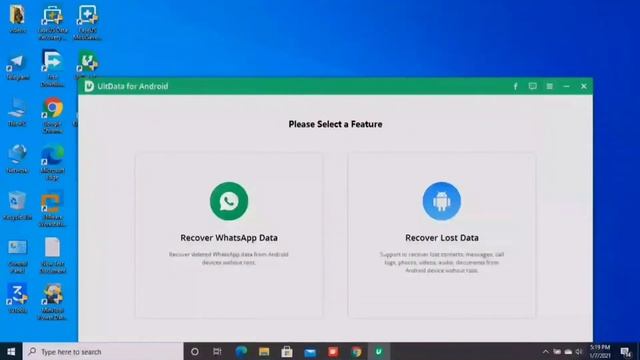Viewport: 640px width, 360px height.
Task: Open the UltData hamburger menu
Action: point(550,87)
